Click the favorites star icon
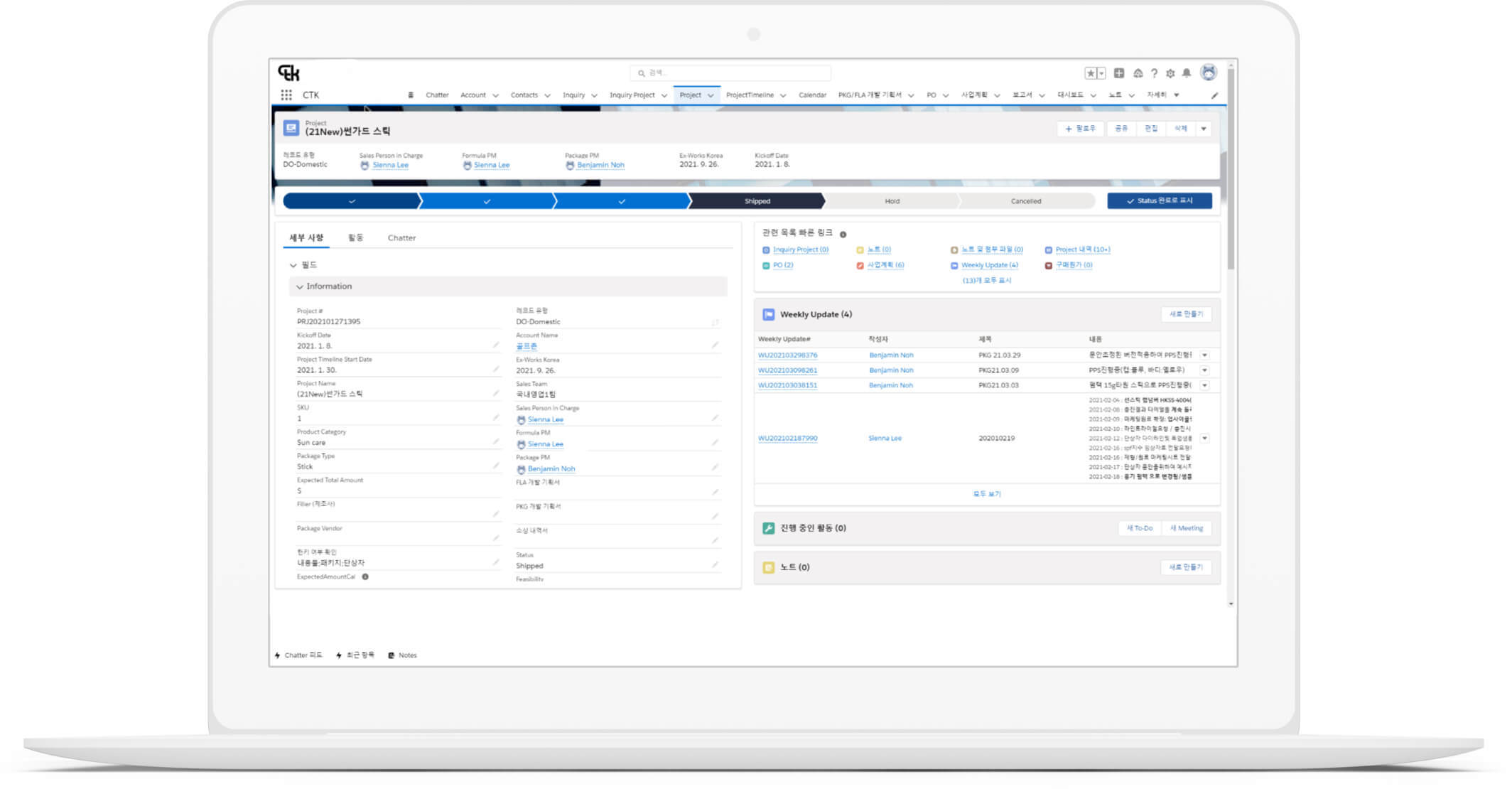1512x789 pixels. click(1091, 73)
